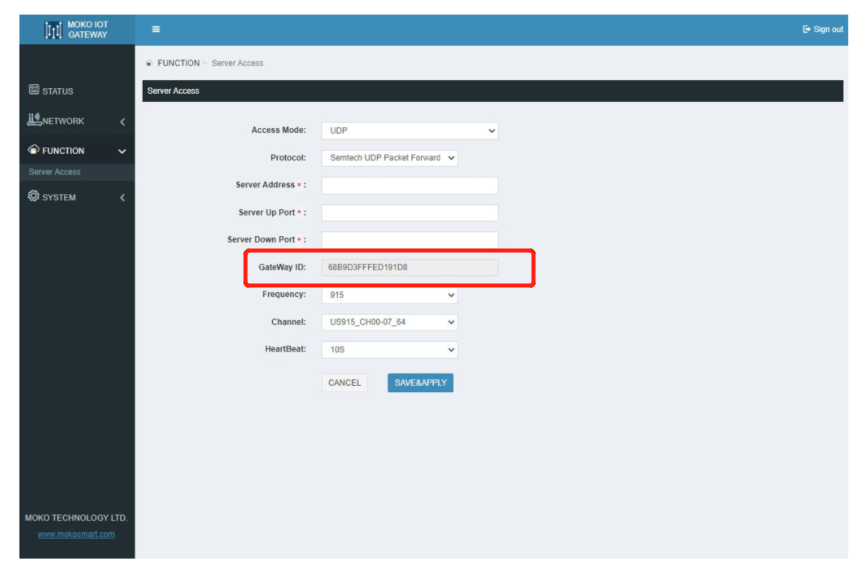
Task: Expand the SYSTEM sidebar menu
Action: pos(76,197)
